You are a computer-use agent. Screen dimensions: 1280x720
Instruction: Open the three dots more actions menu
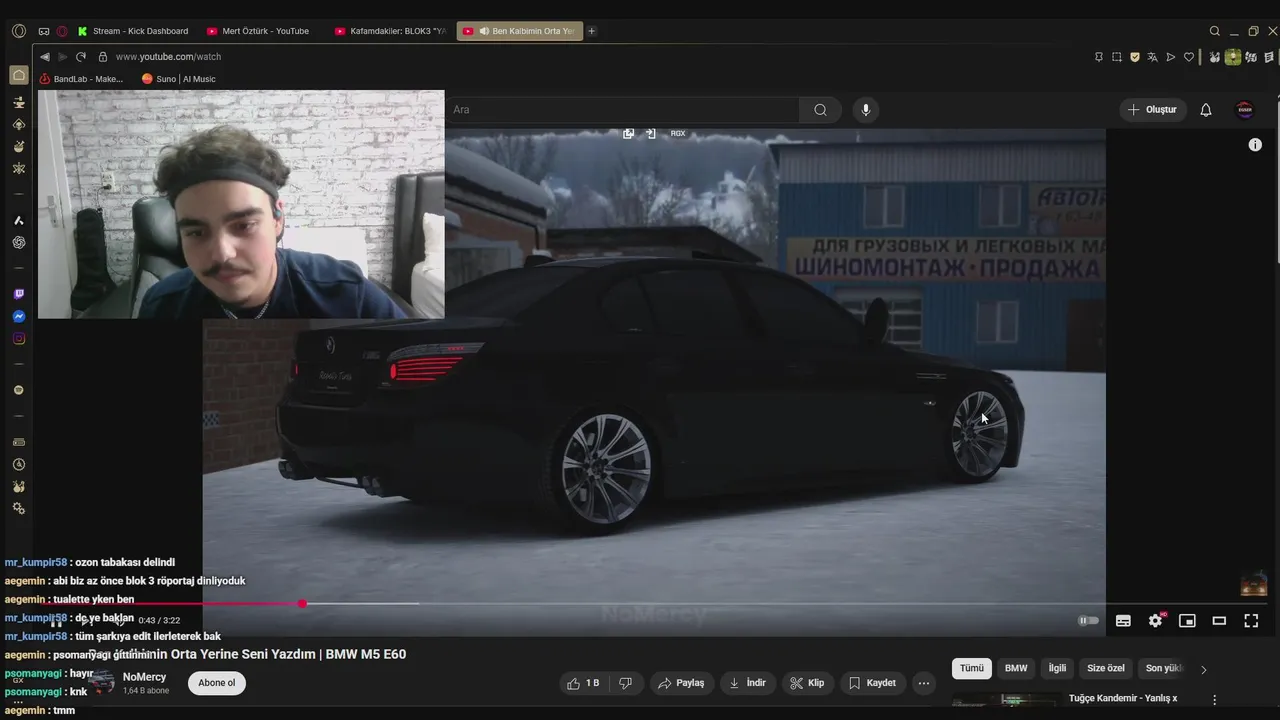(x=923, y=683)
